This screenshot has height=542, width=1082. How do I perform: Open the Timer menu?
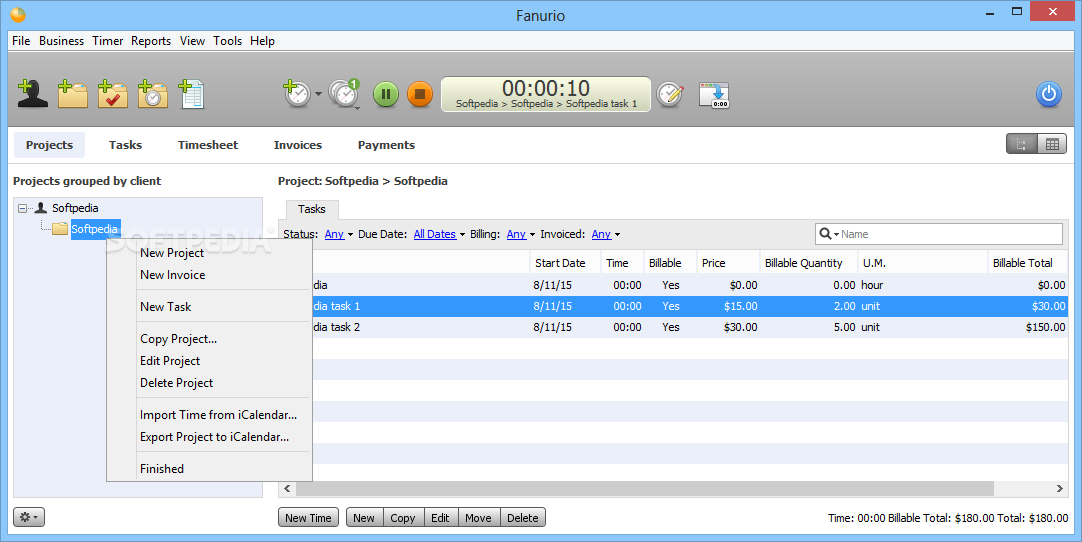pos(108,41)
